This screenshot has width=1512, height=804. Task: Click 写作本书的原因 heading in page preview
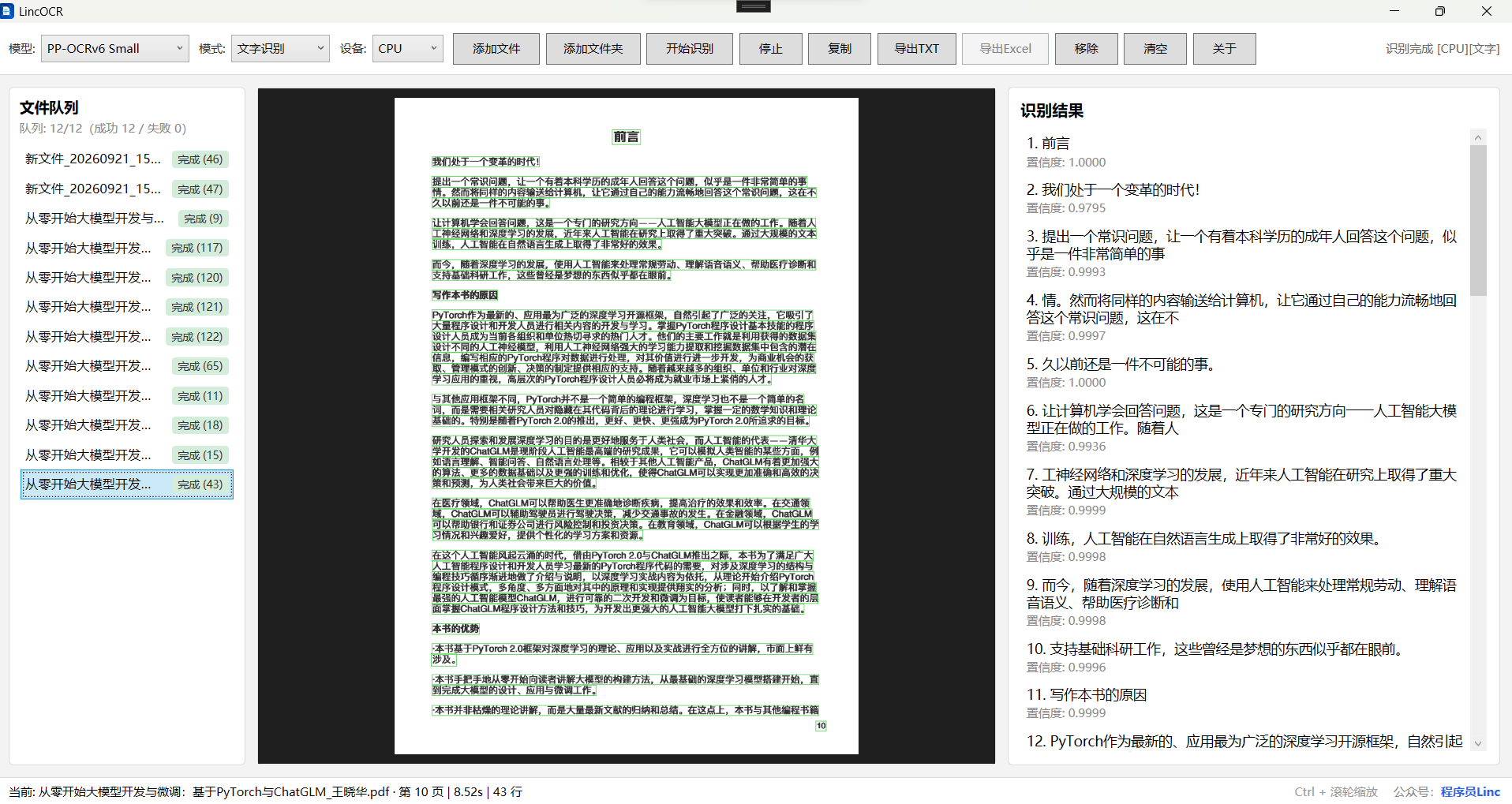(465, 295)
